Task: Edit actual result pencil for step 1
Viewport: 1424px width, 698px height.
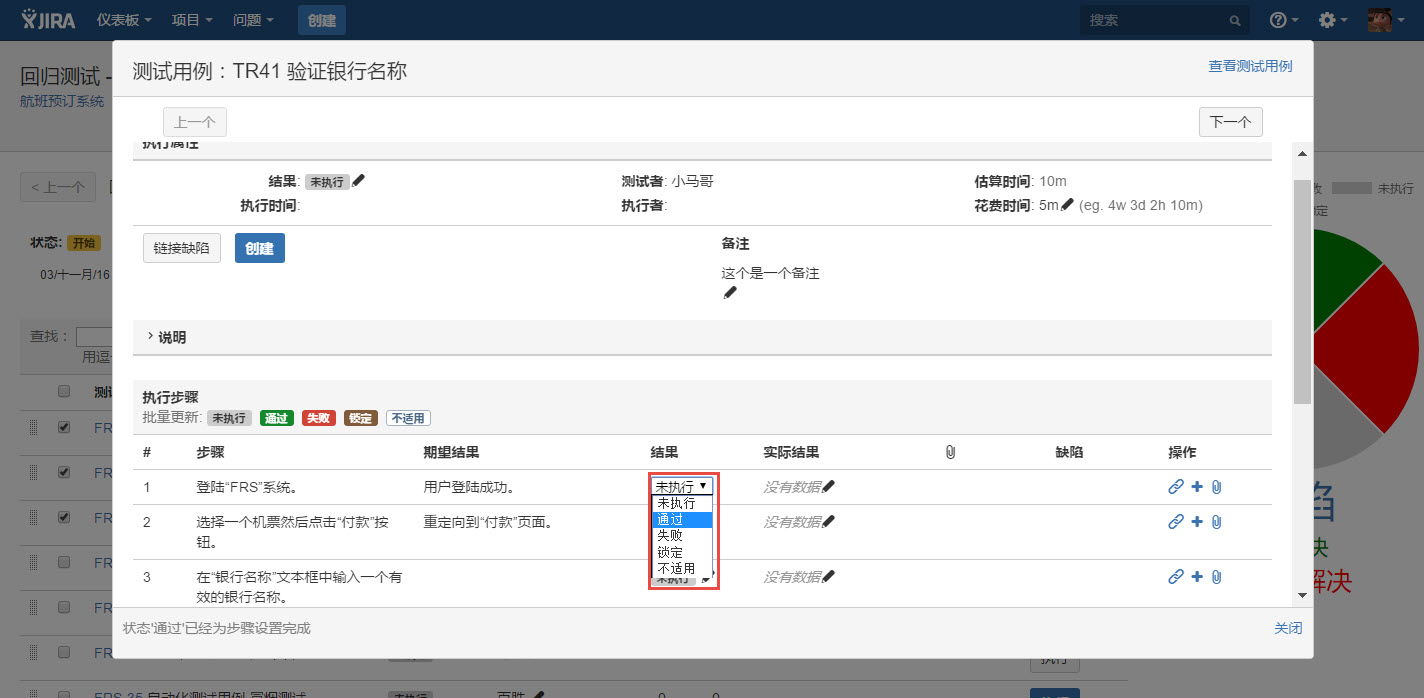Action: 828,487
